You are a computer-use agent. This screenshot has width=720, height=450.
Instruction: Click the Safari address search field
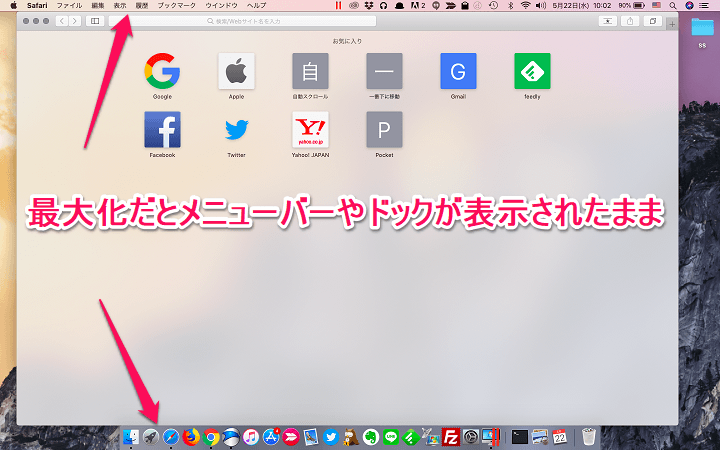242,21
